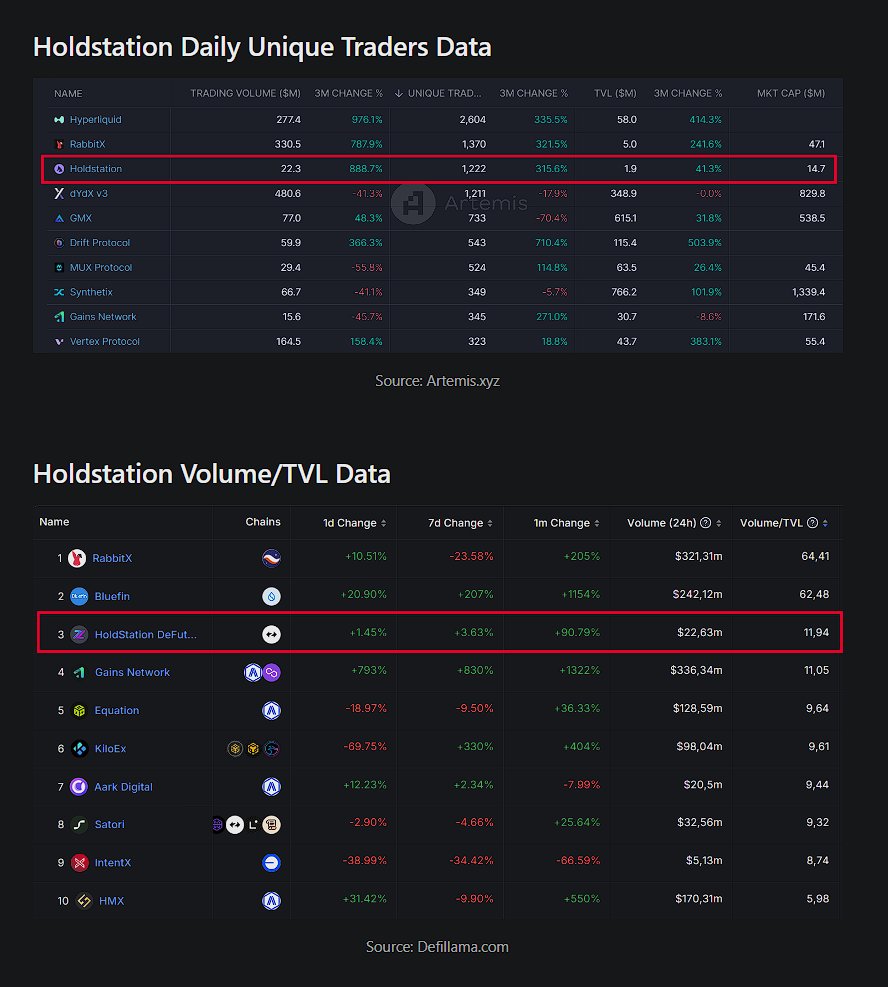
Task: Click the Bluefin logo icon
Action: (x=79, y=596)
